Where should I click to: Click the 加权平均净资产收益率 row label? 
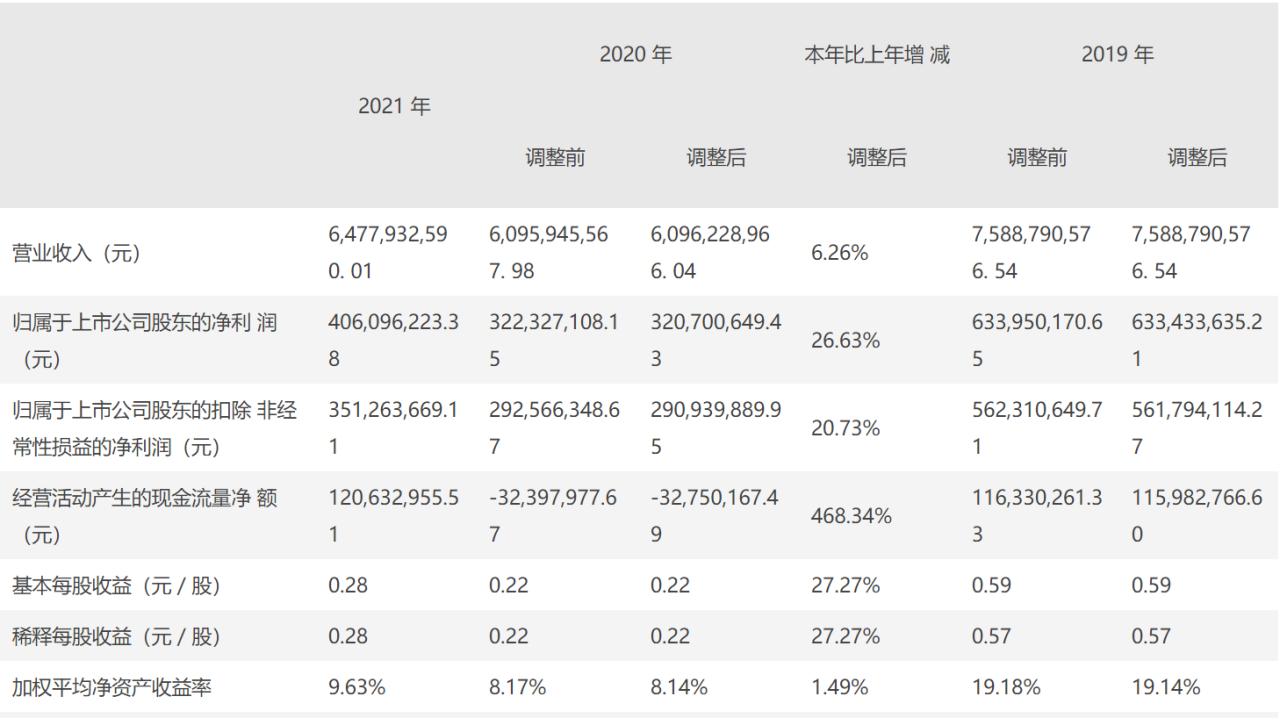[111, 687]
